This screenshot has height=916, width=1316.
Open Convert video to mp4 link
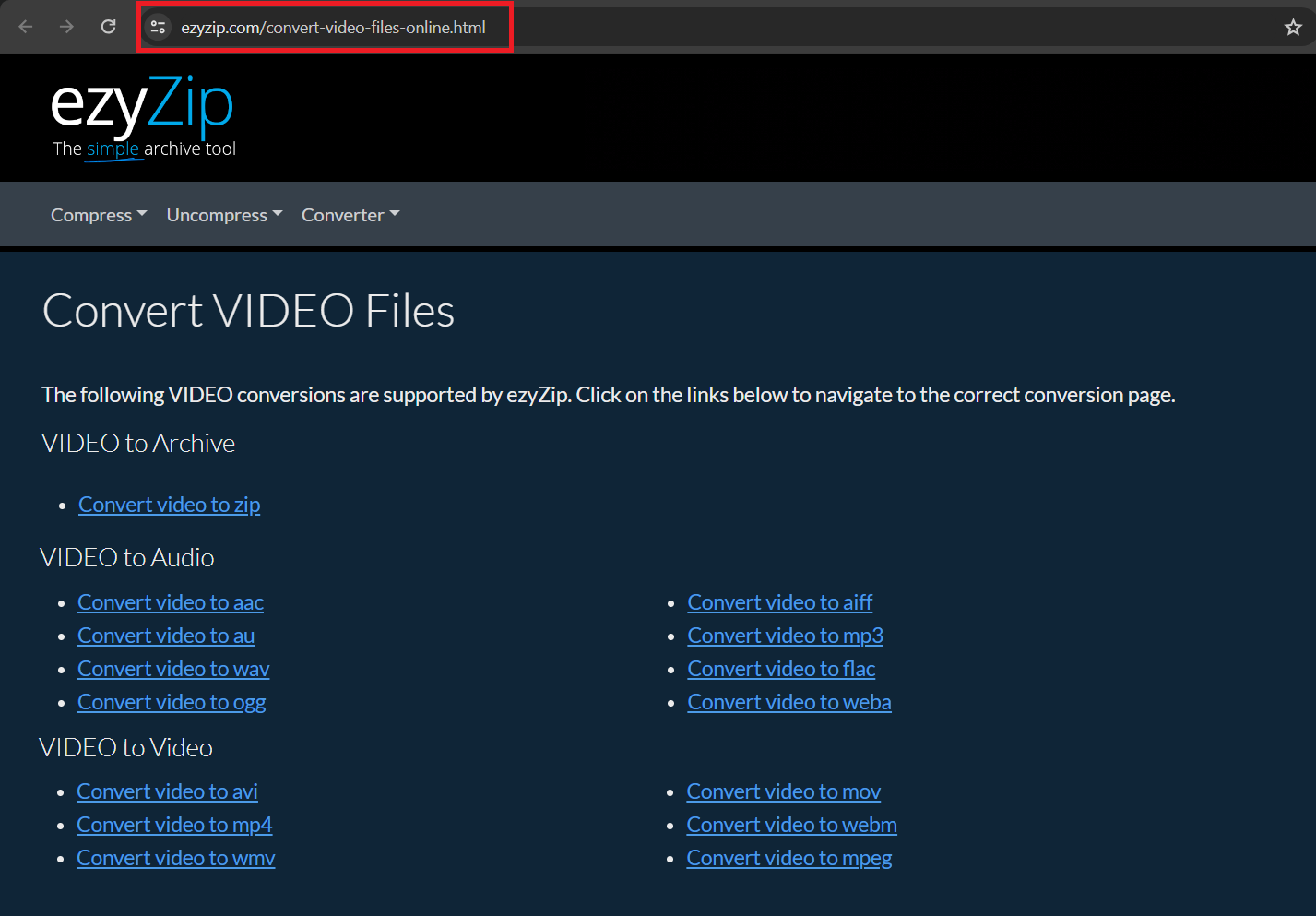tap(174, 825)
